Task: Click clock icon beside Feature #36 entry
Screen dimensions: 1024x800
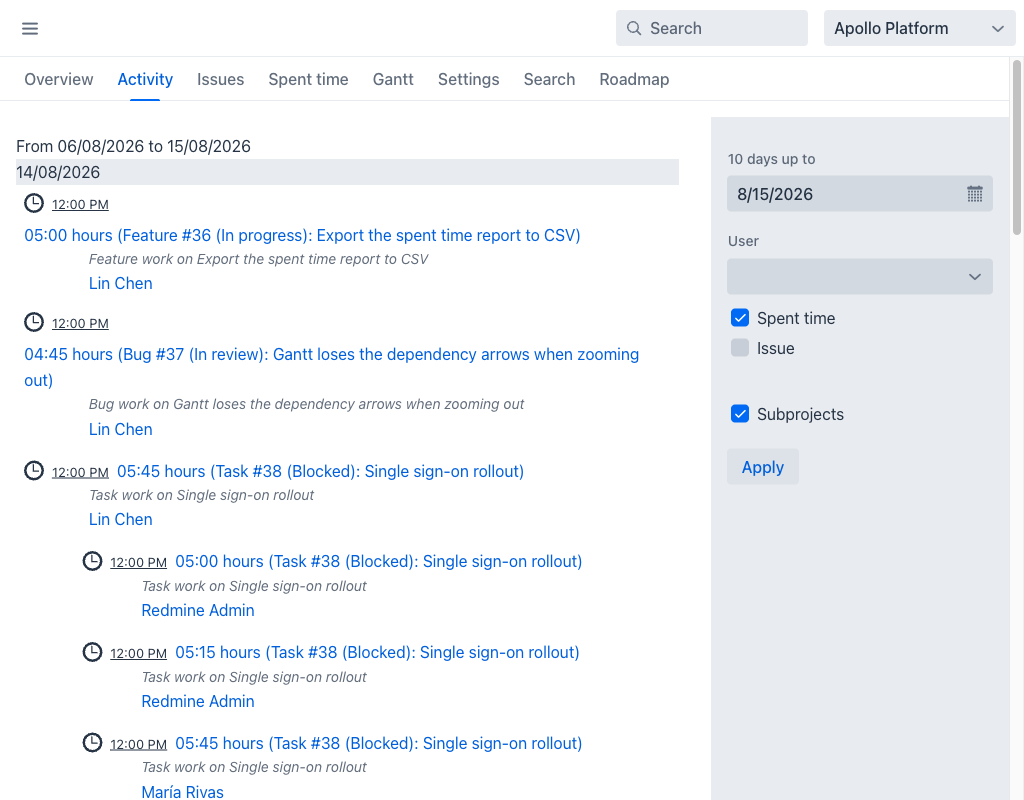Action: pos(34,203)
